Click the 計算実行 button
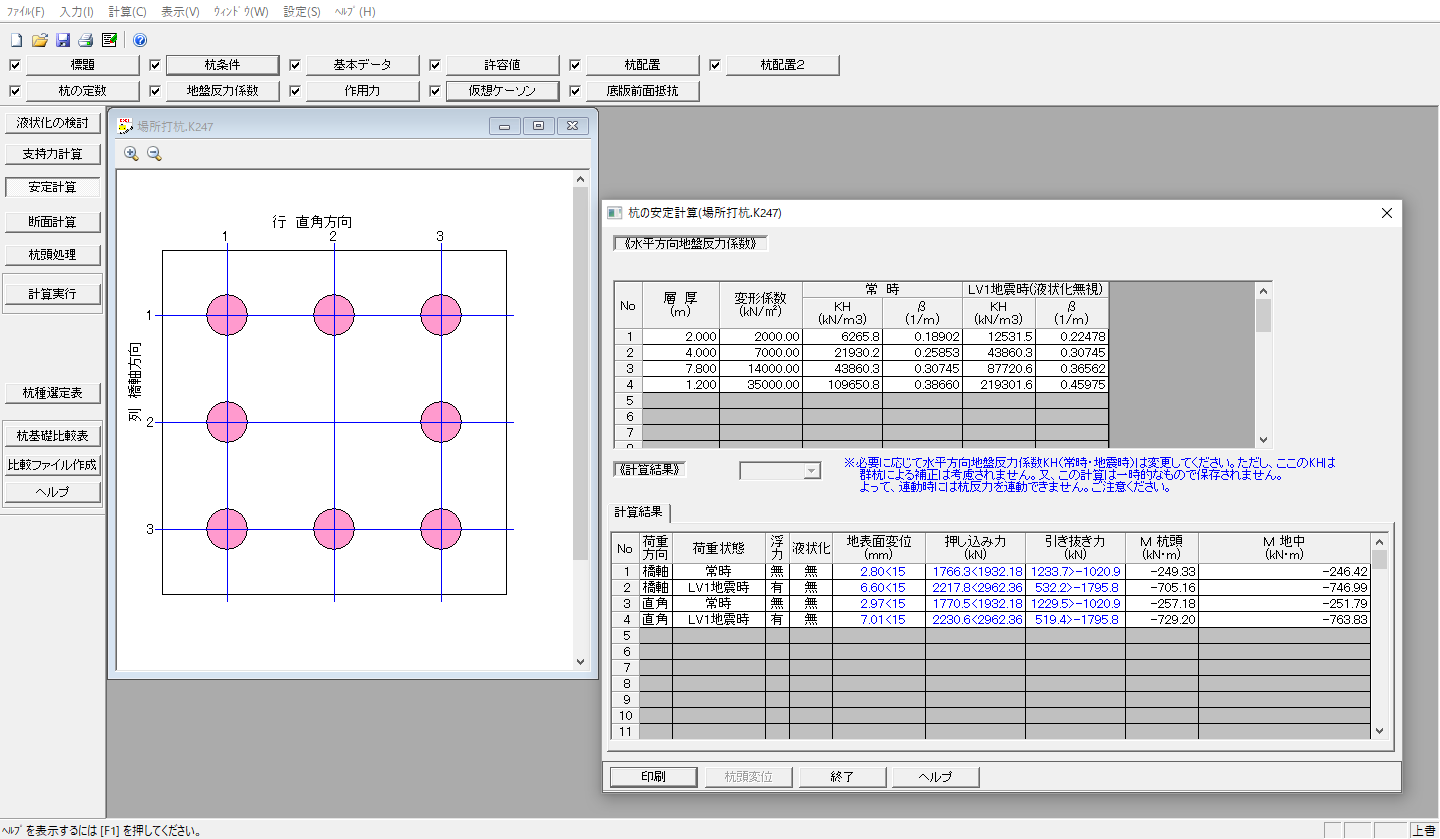 [x=52, y=294]
